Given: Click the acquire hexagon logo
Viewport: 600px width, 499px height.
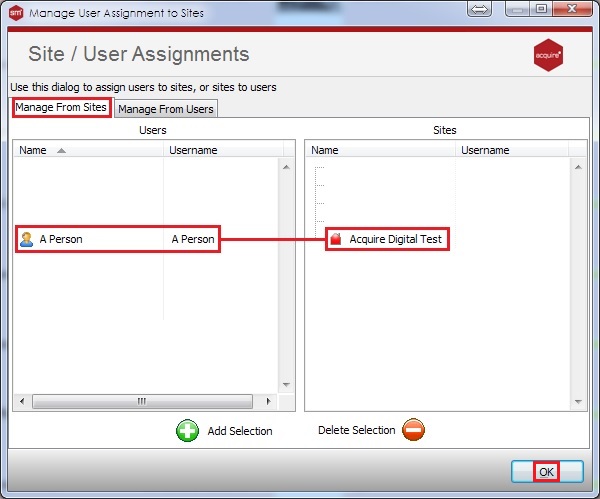Looking at the screenshot, I should 548,55.
